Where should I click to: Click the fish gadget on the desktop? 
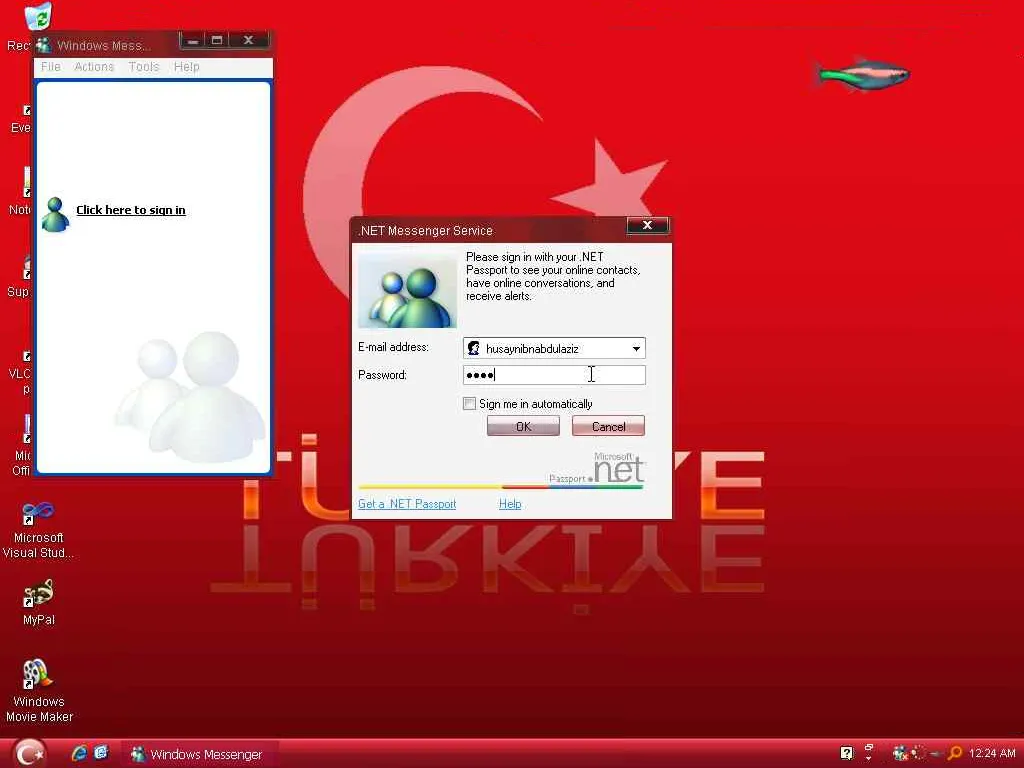coord(861,74)
